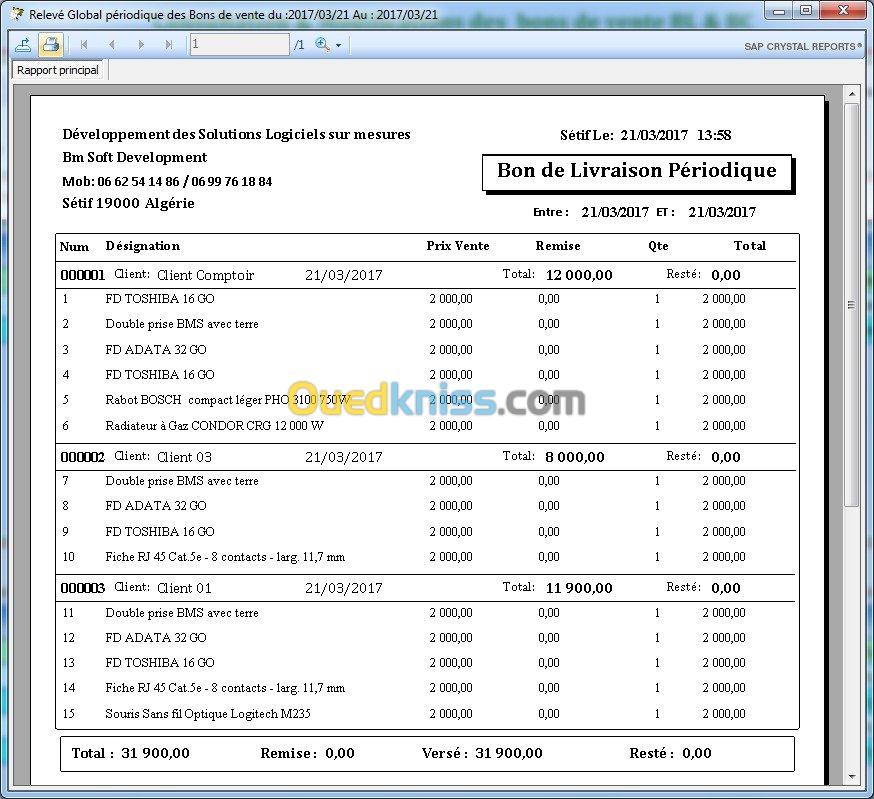Click the Bon de Livraison Périodique title
874x799 pixels.
637,171
